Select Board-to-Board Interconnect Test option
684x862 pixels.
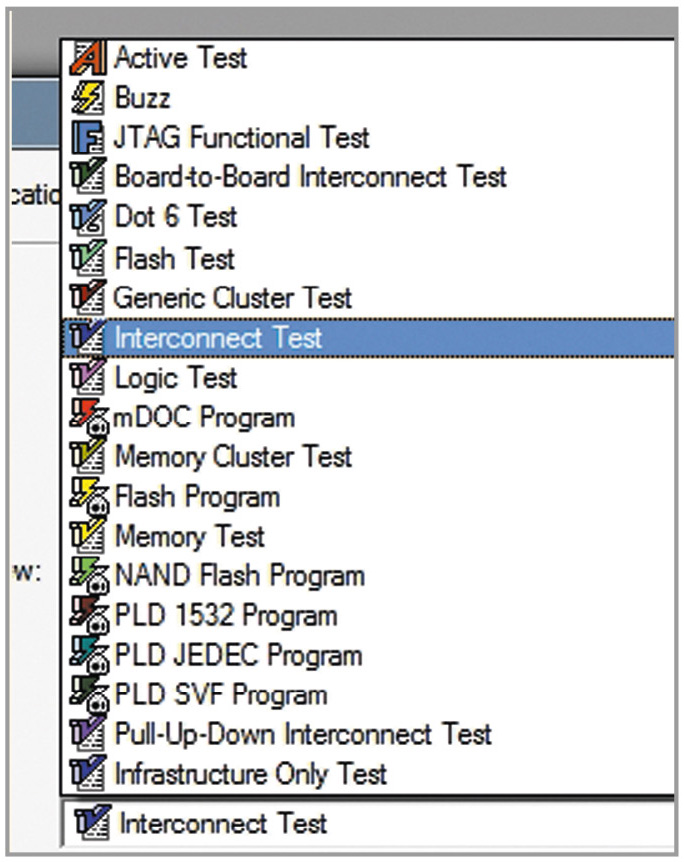pos(310,177)
